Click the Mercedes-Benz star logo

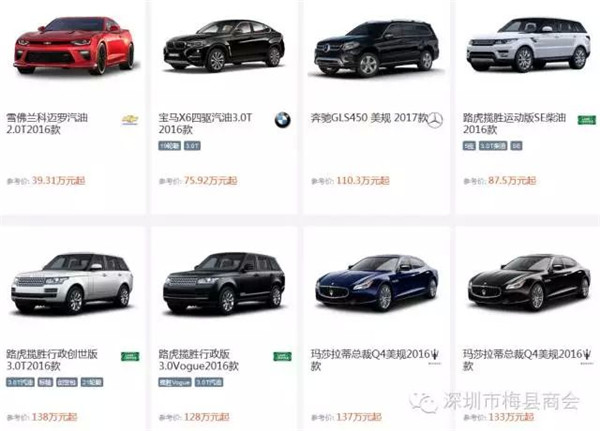435,120
